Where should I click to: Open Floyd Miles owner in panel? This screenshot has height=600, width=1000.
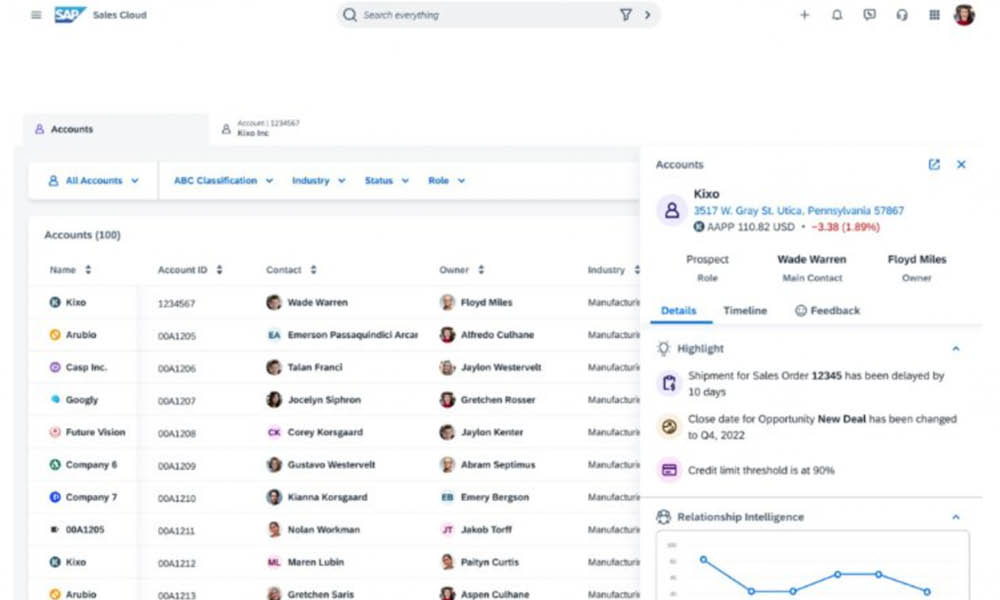coord(916,260)
